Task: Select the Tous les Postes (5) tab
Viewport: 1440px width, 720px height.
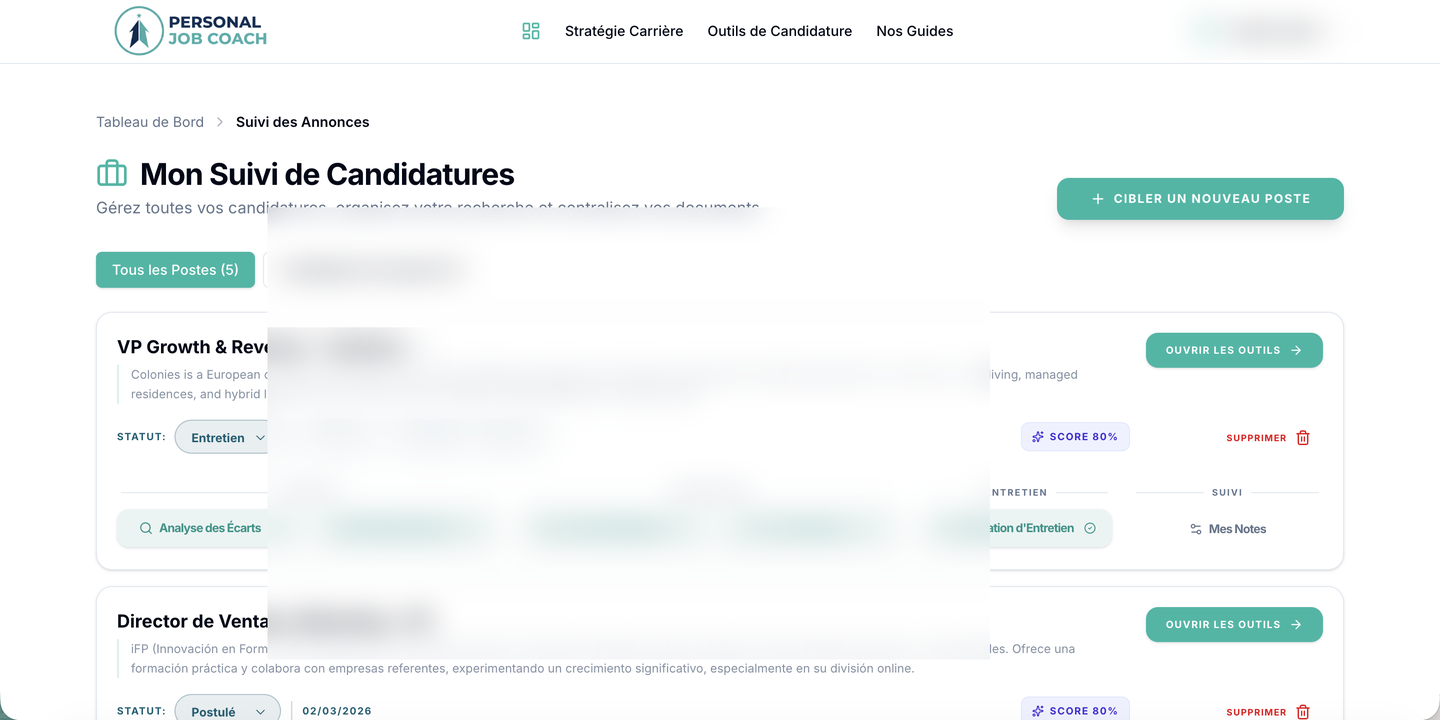Action: [x=175, y=270]
